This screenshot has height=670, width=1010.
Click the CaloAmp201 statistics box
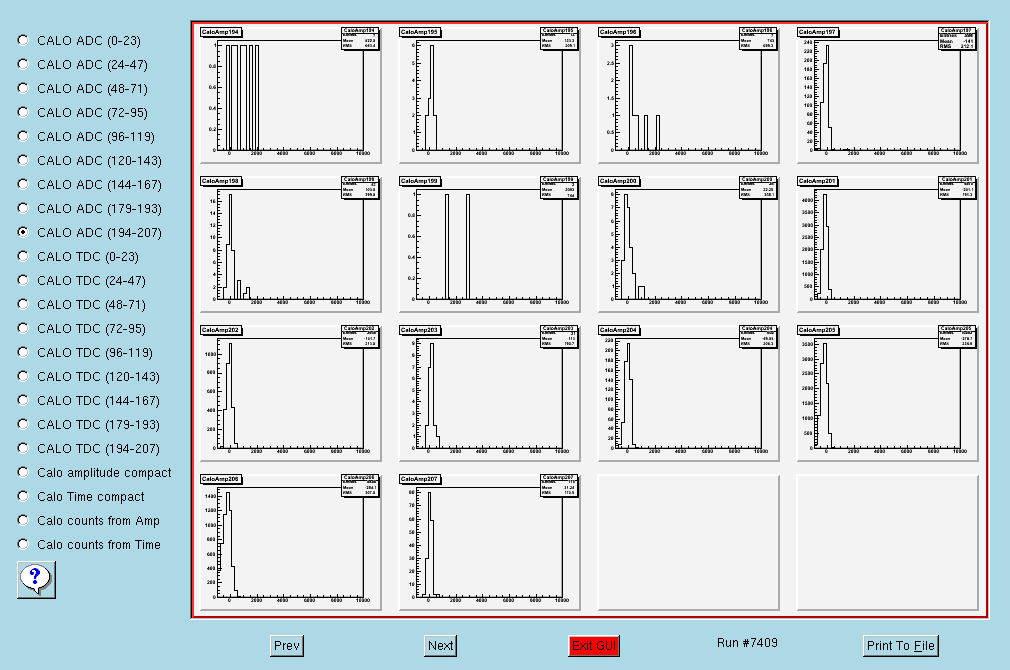coord(957,187)
